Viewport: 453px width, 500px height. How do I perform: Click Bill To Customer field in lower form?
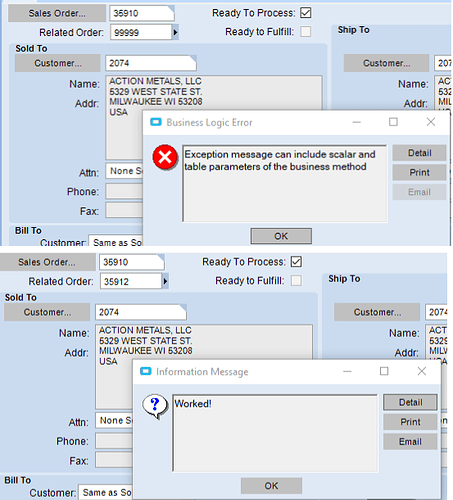coord(106,492)
